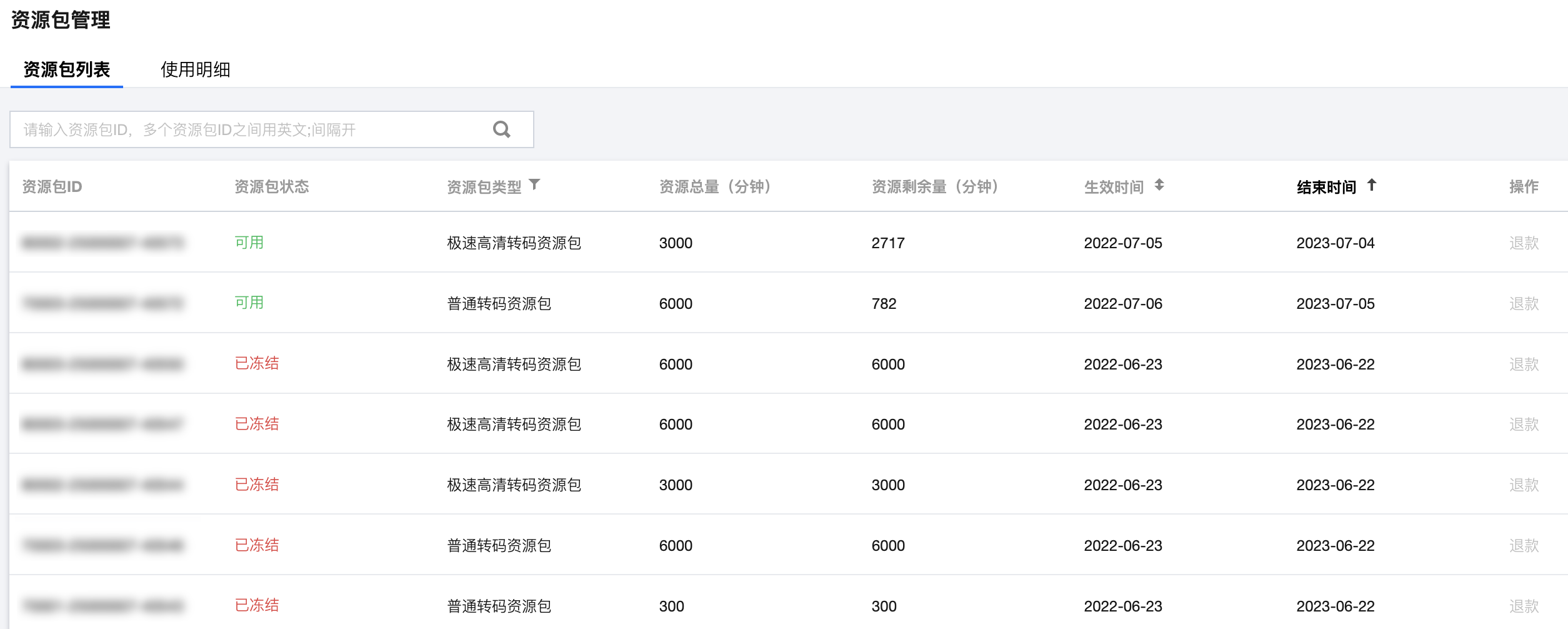Screen dimensions: 1568x629
Task: Select blurred resource ID in the first row
Action: pyautogui.click(x=103, y=243)
